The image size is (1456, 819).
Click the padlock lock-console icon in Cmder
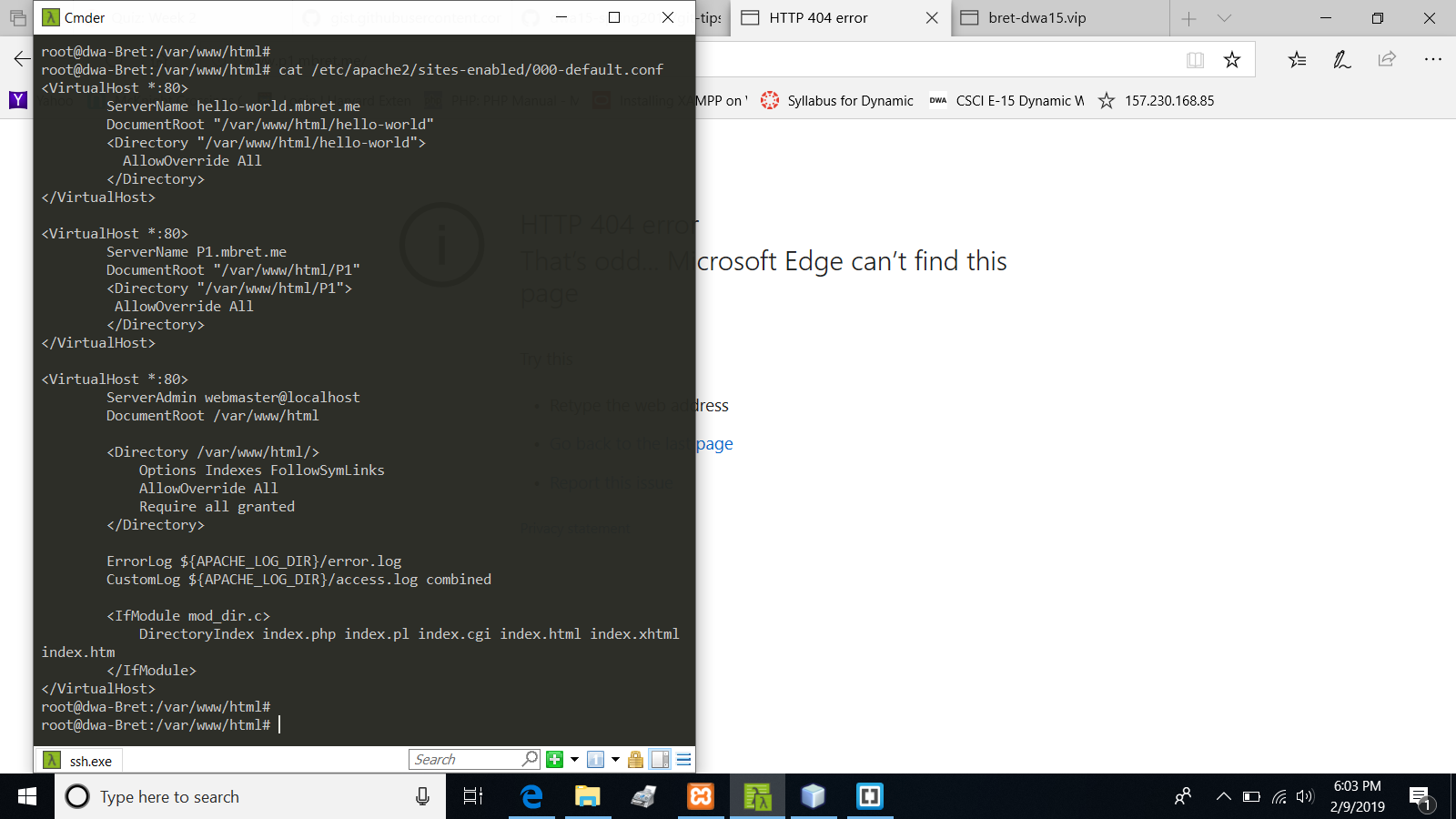(635, 759)
